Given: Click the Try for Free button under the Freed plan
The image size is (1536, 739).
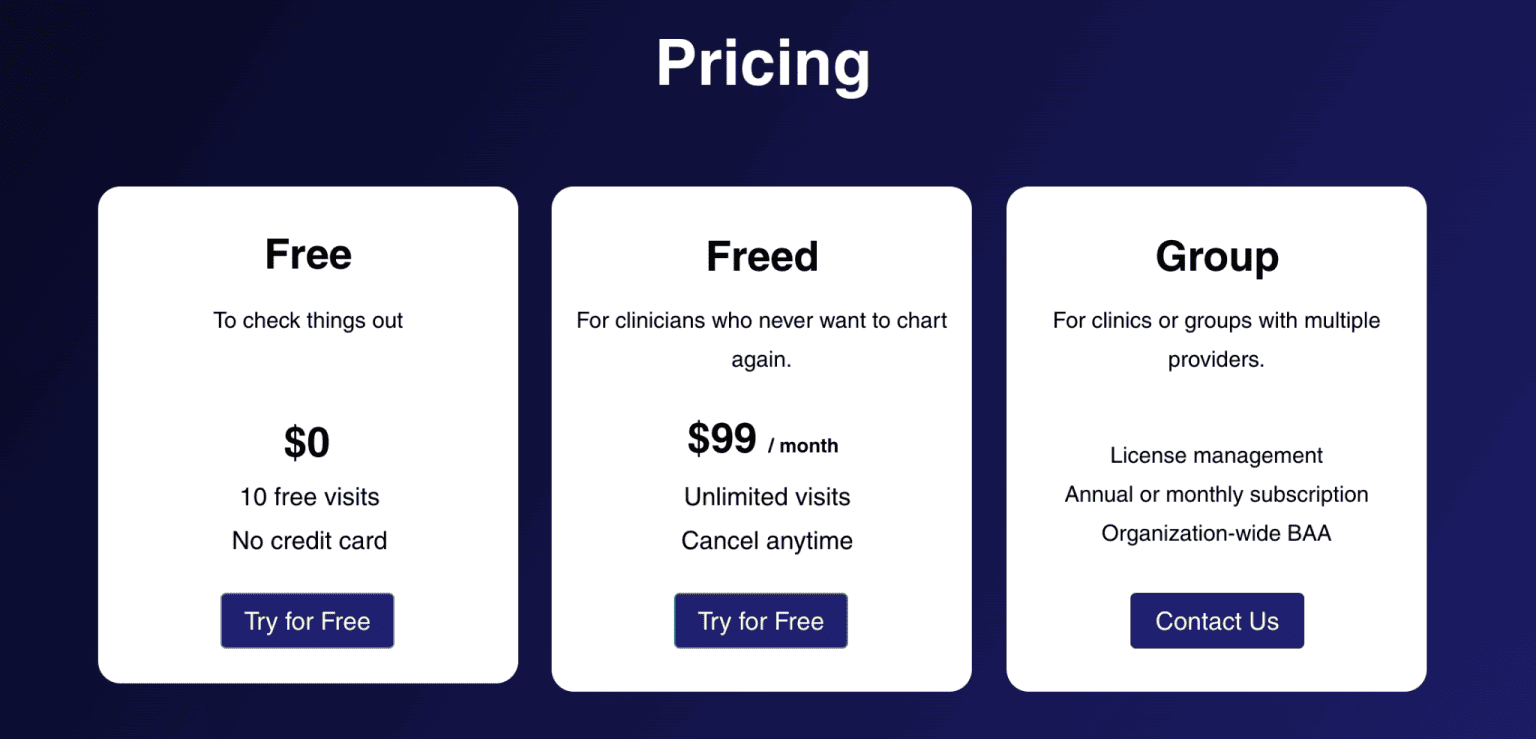Looking at the screenshot, I should 760,621.
